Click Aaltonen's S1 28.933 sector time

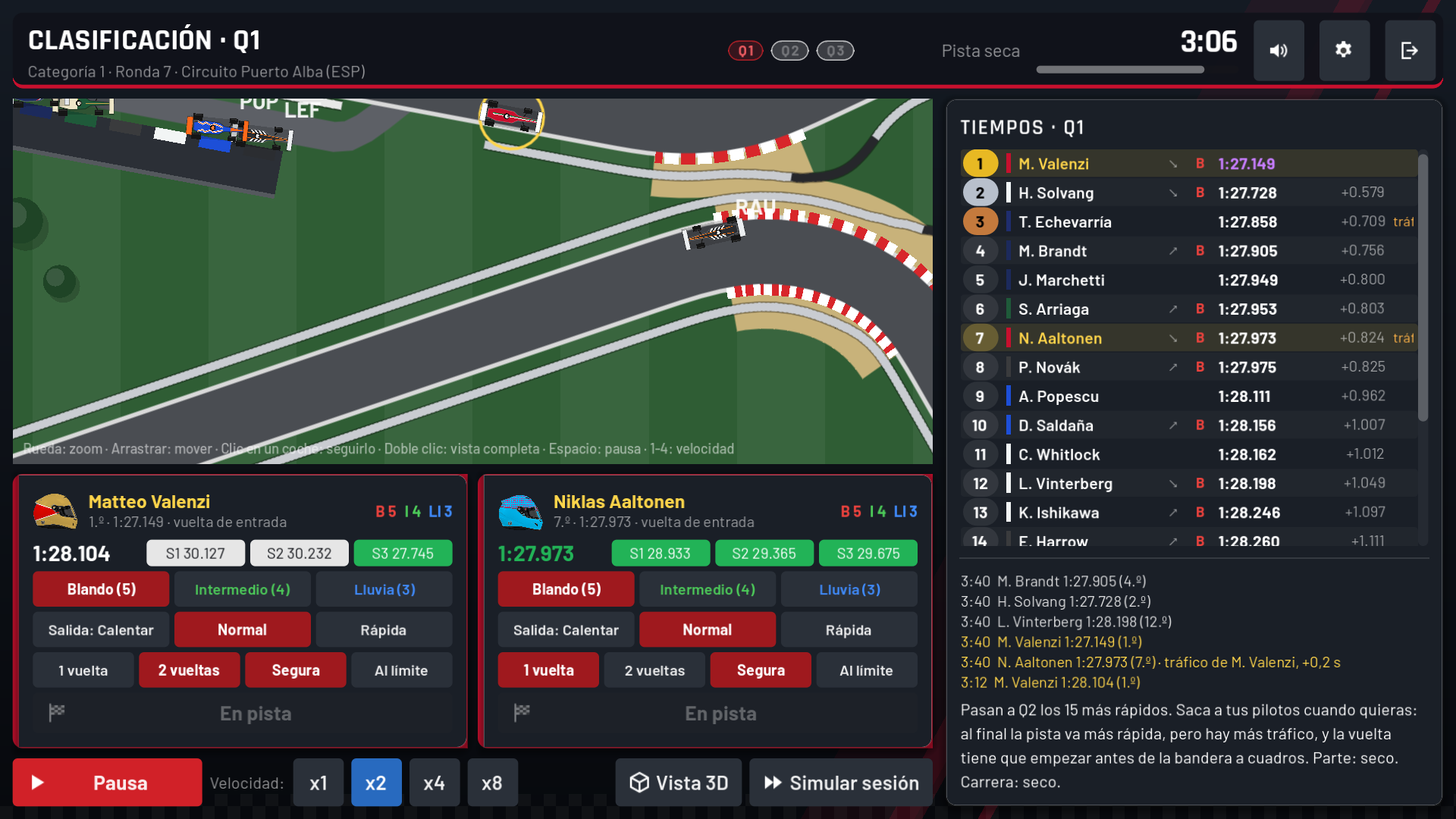pos(661,554)
